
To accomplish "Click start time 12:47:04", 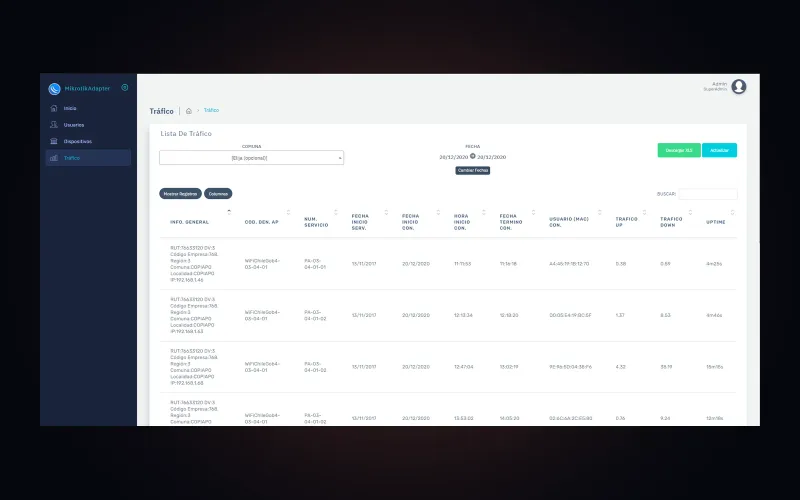I will point(463,367).
